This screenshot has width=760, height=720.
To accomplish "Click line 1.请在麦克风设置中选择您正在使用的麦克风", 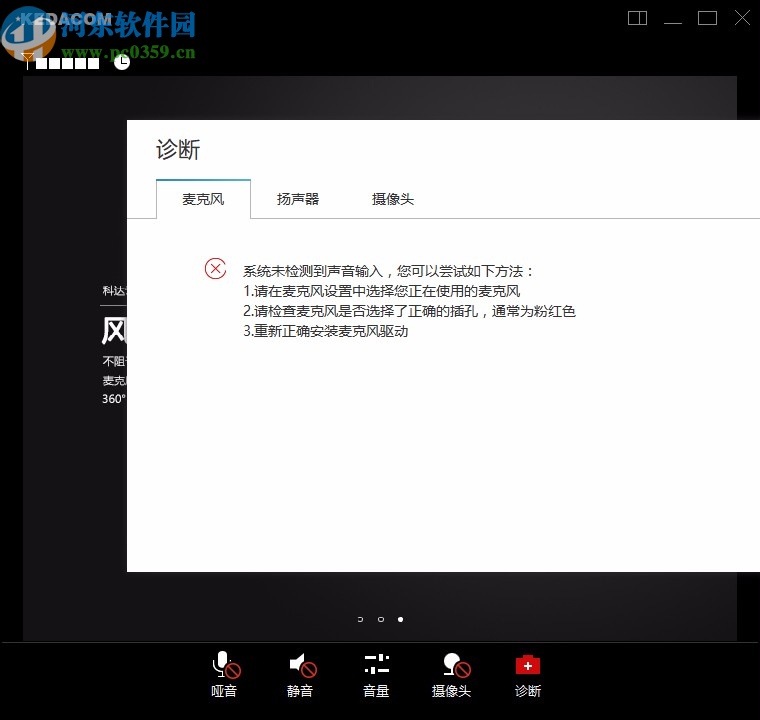I will point(381,291).
